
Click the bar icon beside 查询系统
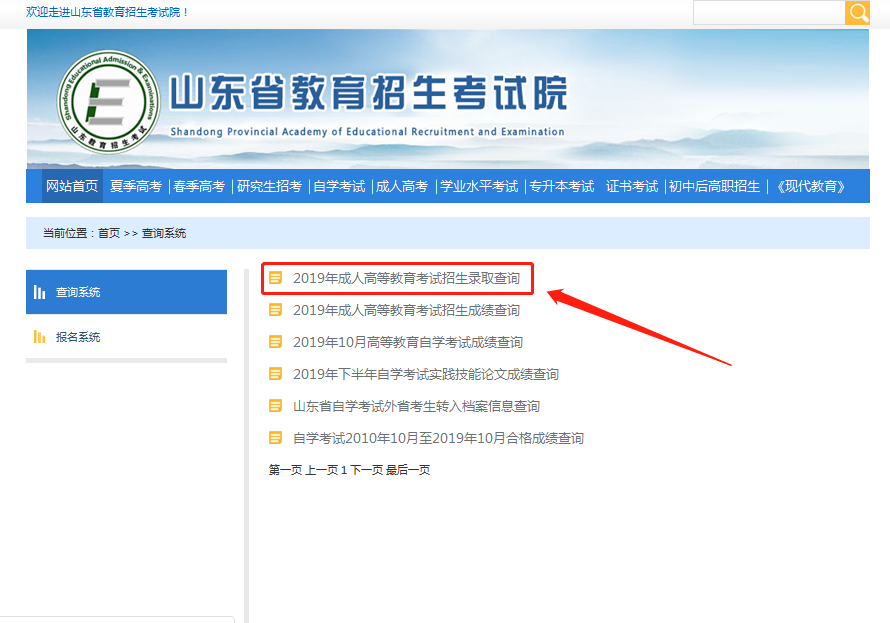point(40,292)
